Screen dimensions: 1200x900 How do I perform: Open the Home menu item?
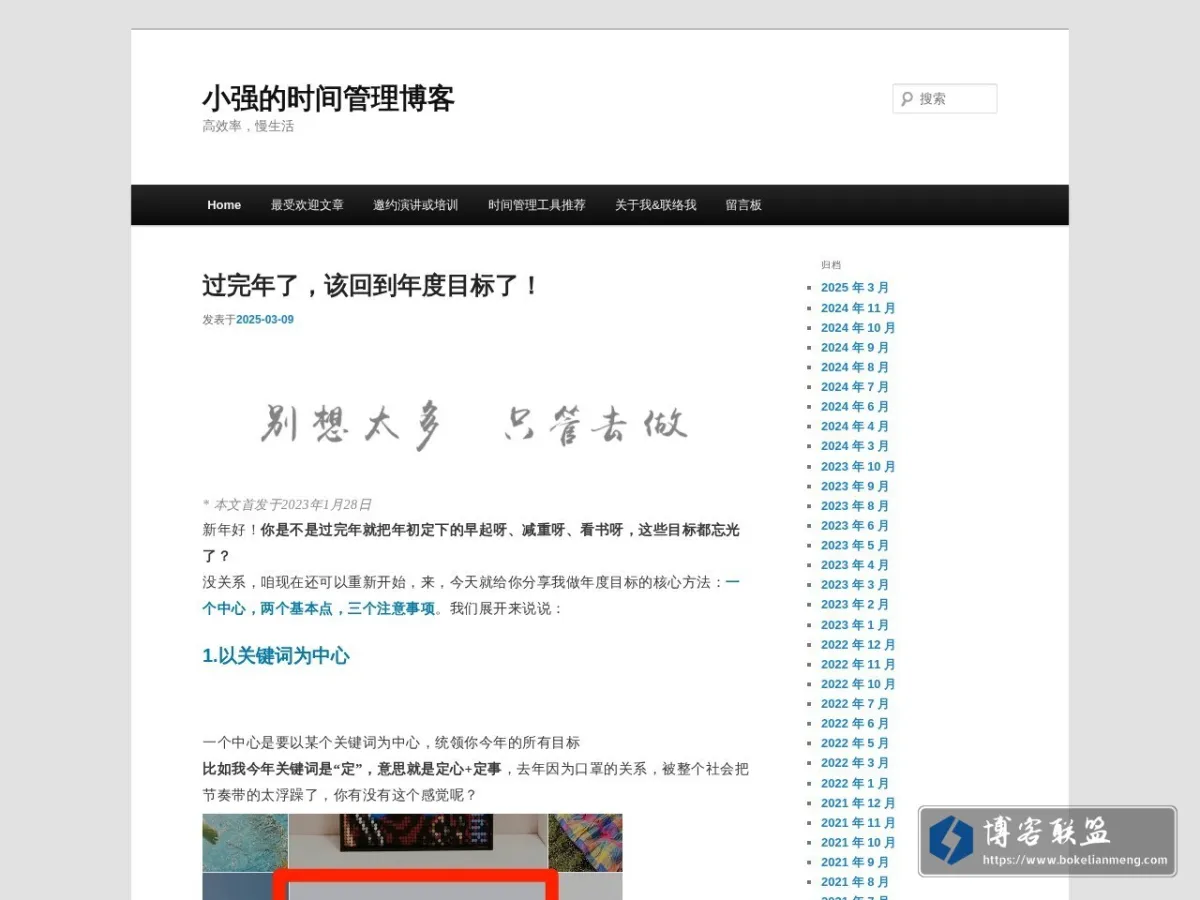[x=224, y=205]
